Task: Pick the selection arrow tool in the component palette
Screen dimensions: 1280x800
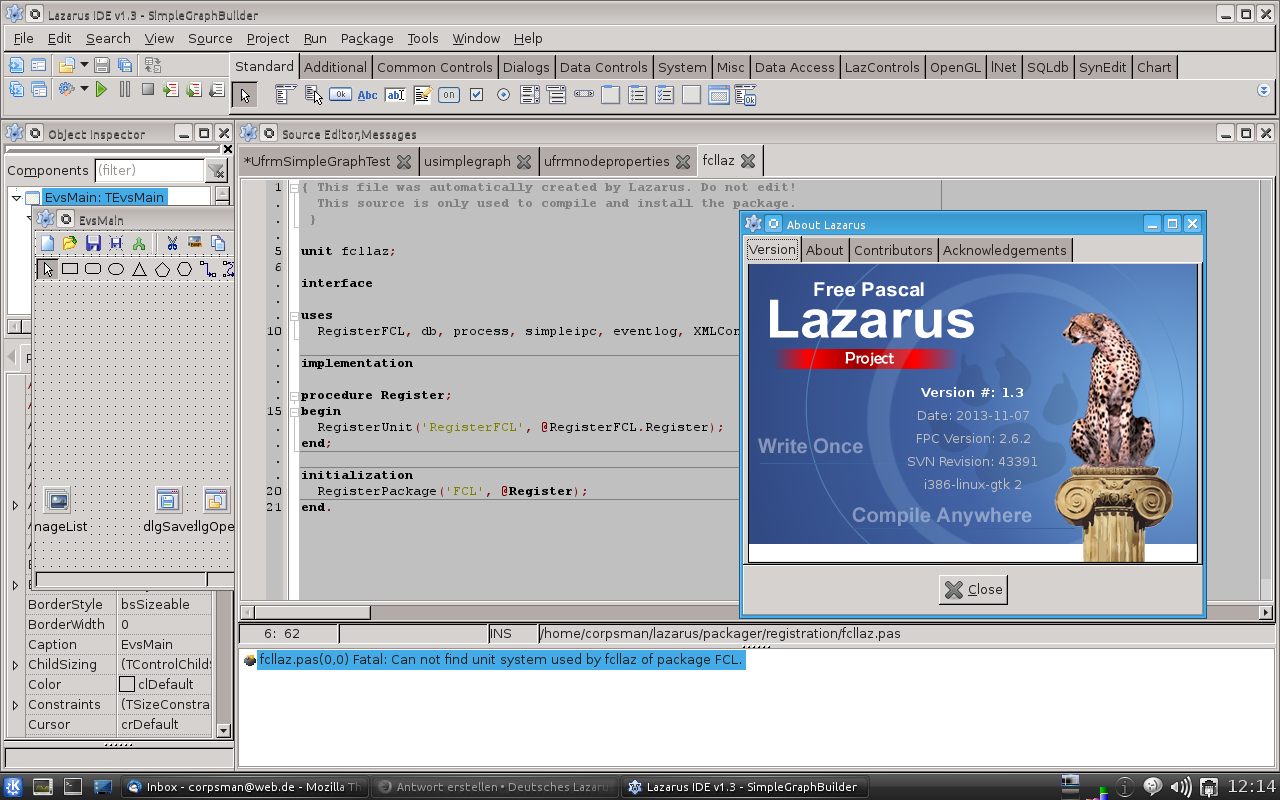Action: (x=245, y=95)
